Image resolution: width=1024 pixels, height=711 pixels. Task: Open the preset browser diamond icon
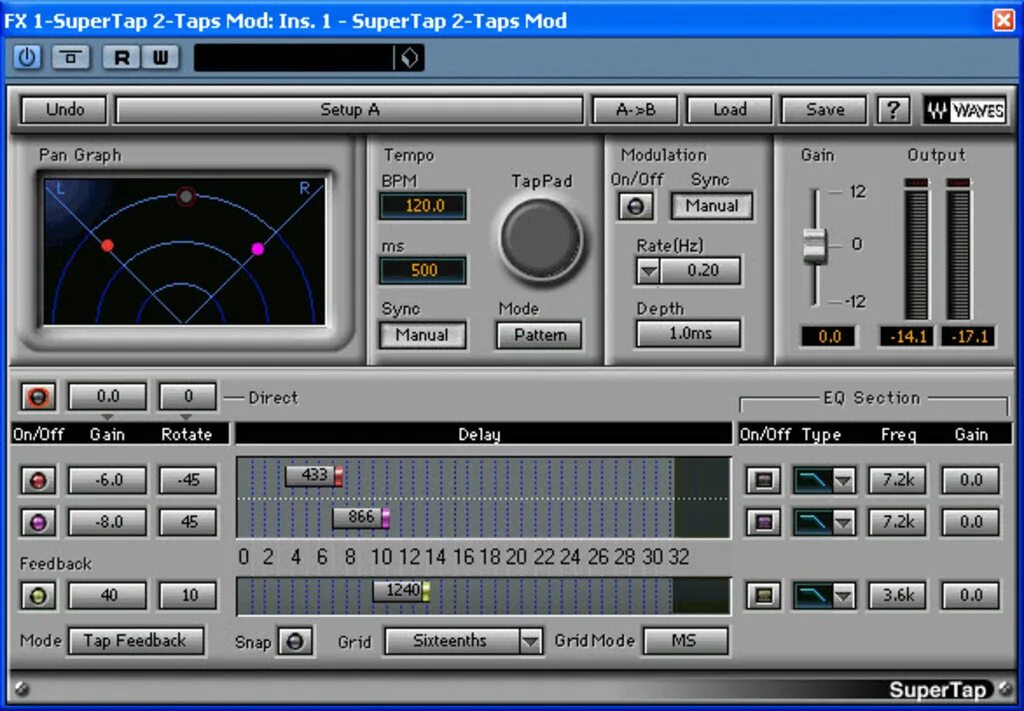[x=409, y=58]
